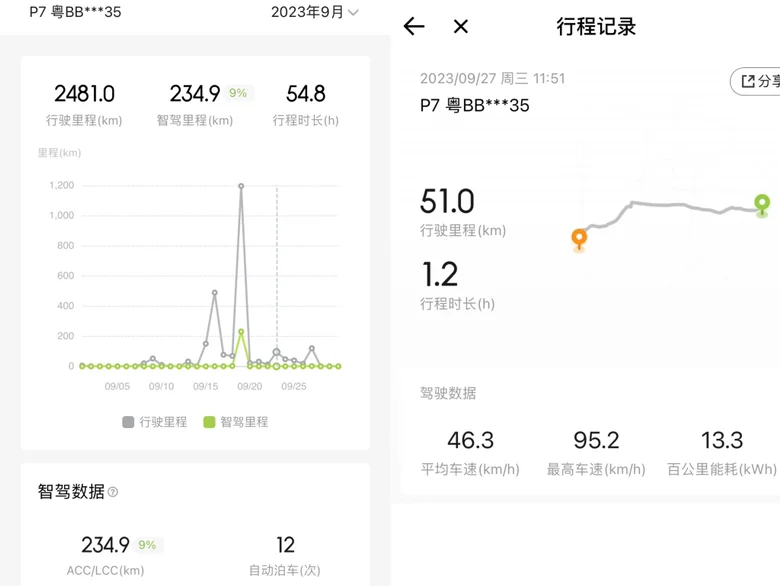Close the trip record page with X
780x586 pixels.
[x=461, y=27]
